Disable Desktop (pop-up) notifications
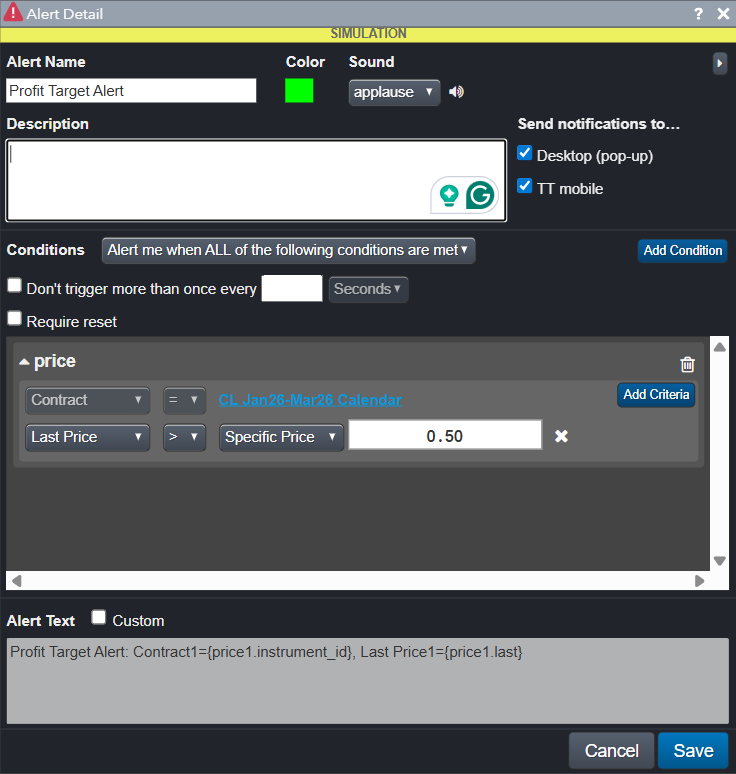 click(525, 154)
